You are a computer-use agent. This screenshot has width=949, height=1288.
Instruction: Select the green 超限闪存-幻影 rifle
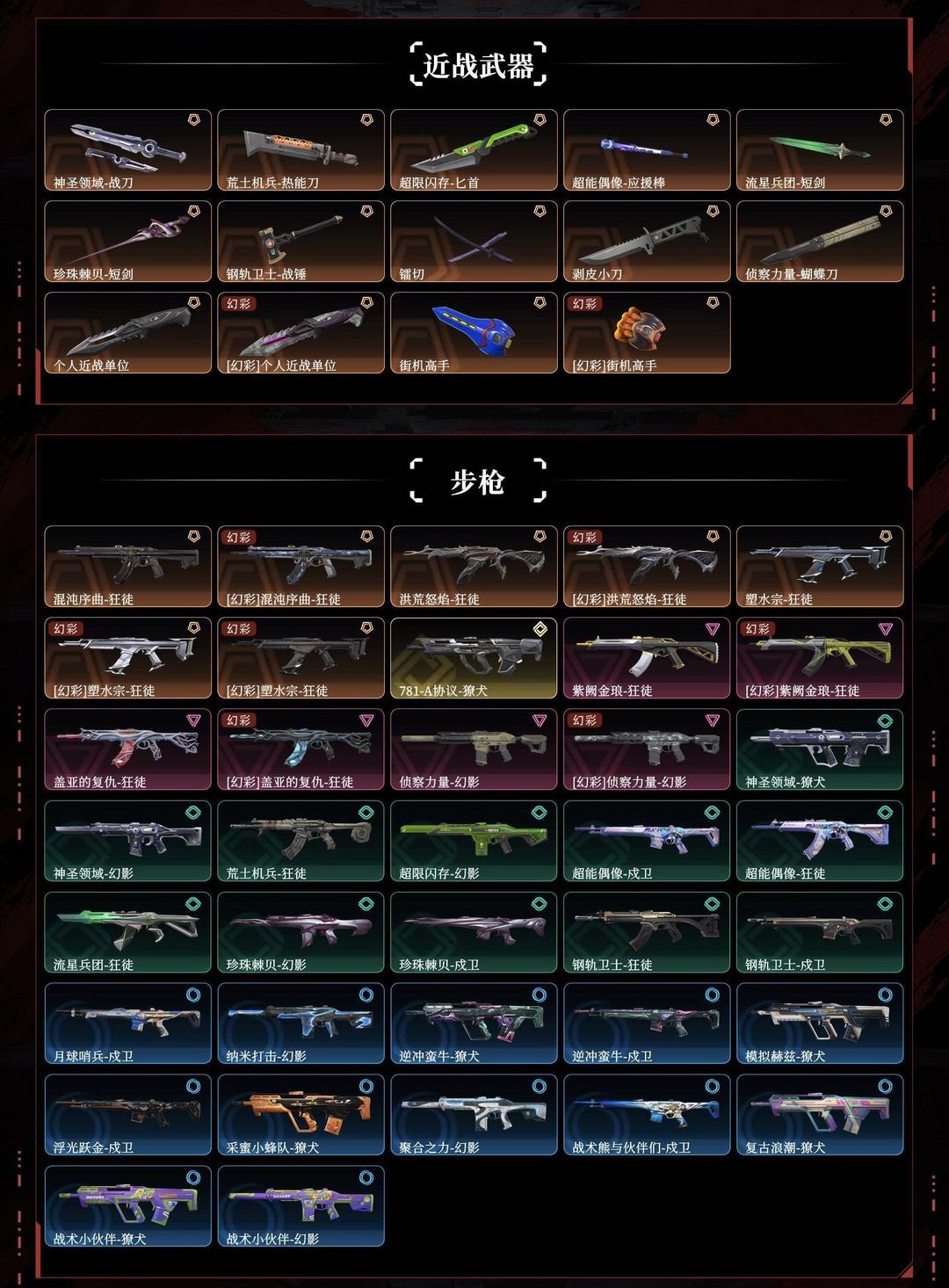pyautogui.click(x=474, y=841)
